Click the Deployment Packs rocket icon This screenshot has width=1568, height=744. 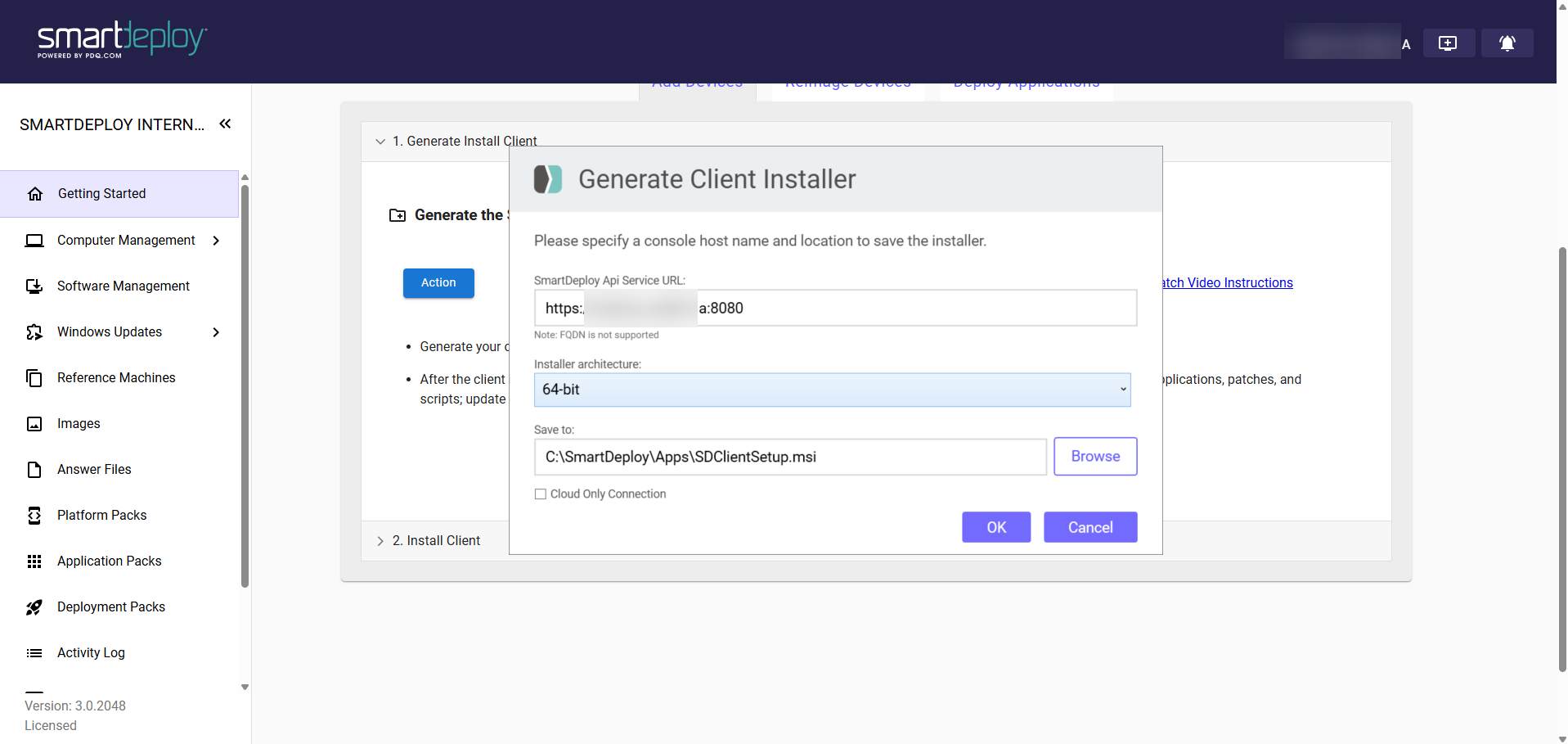pyautogui.click(x=34, y=607)
